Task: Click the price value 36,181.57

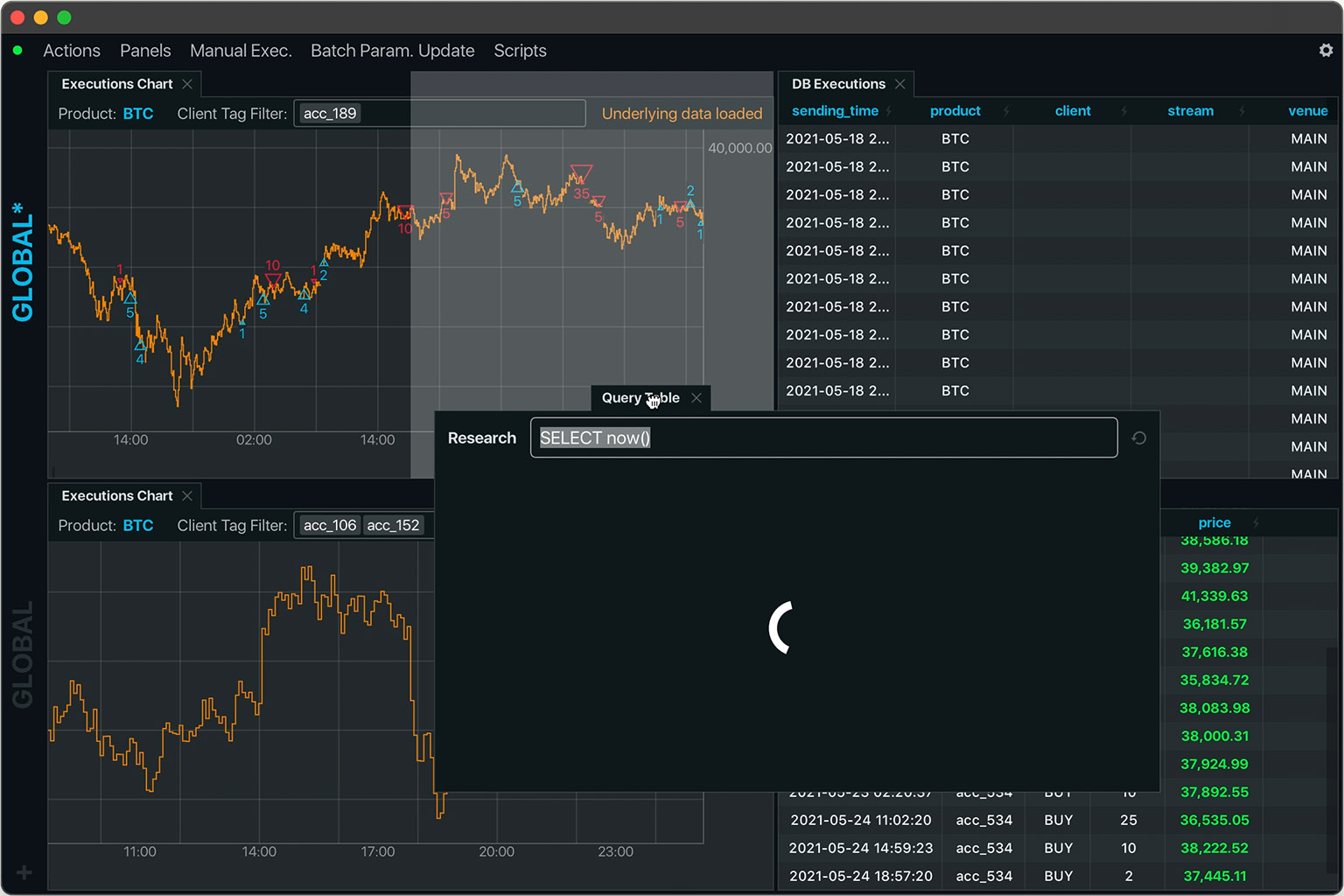Action: point(1214,624)
